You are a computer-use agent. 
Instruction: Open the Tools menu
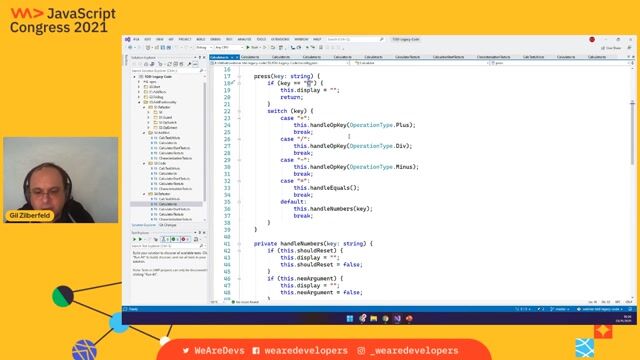tap(261, 40)
